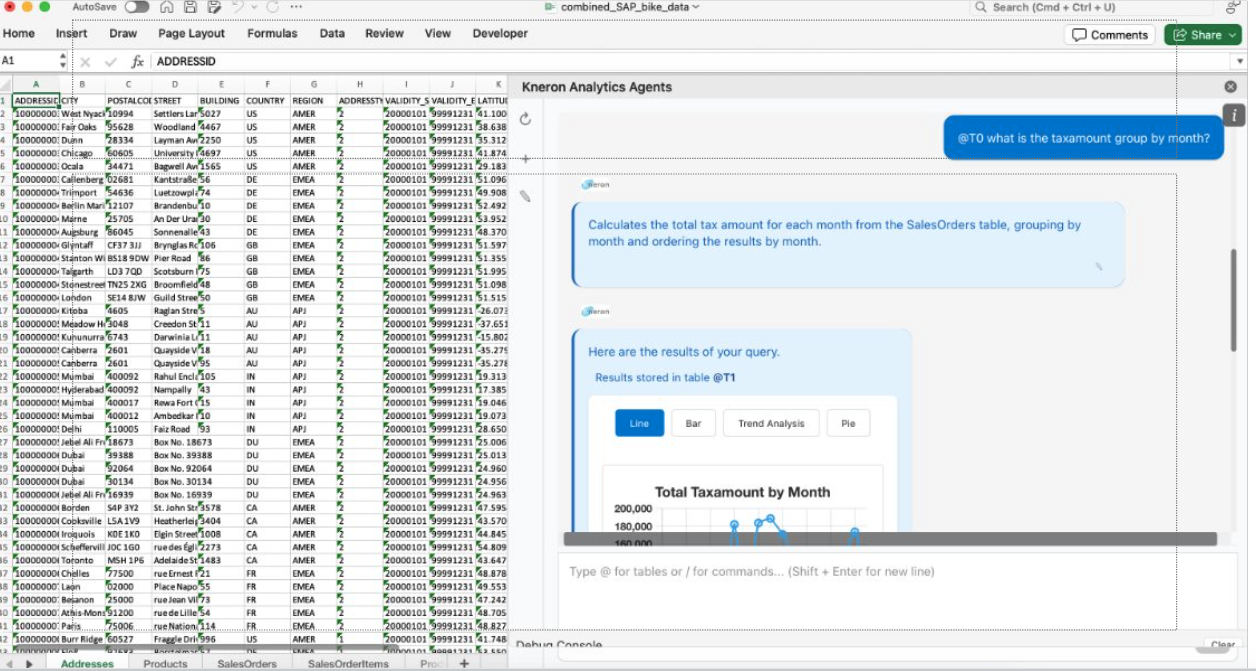Select the cell containing West Nyack
The height and width of the screenshot is (671, 1256).
coord(83,114)
